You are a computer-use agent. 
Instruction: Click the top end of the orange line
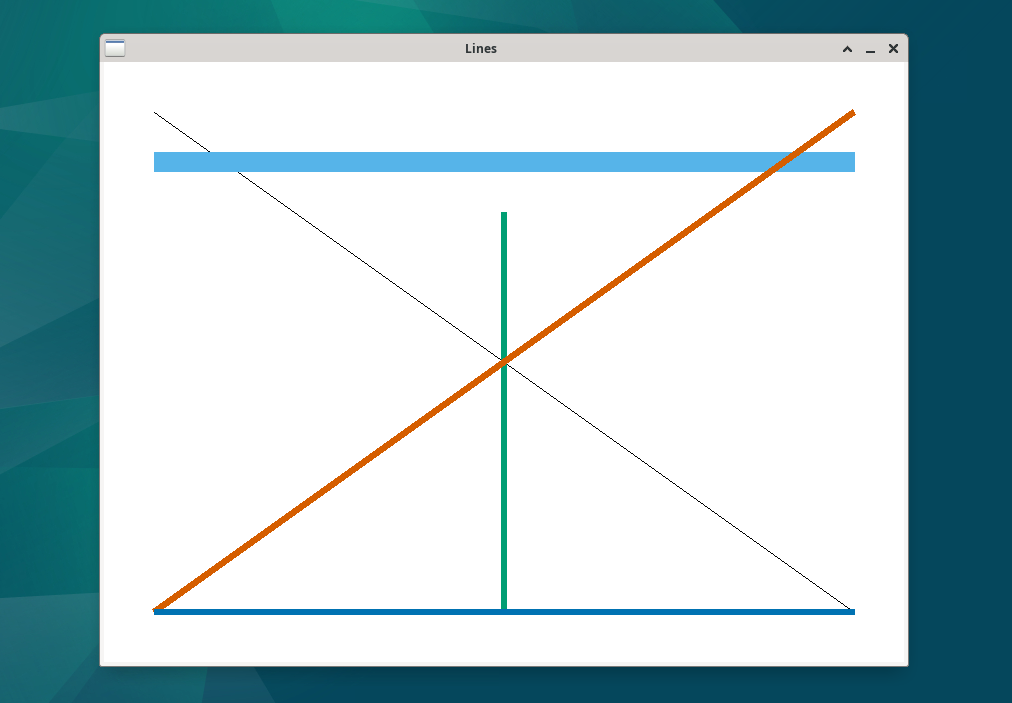tap(851, 114)
